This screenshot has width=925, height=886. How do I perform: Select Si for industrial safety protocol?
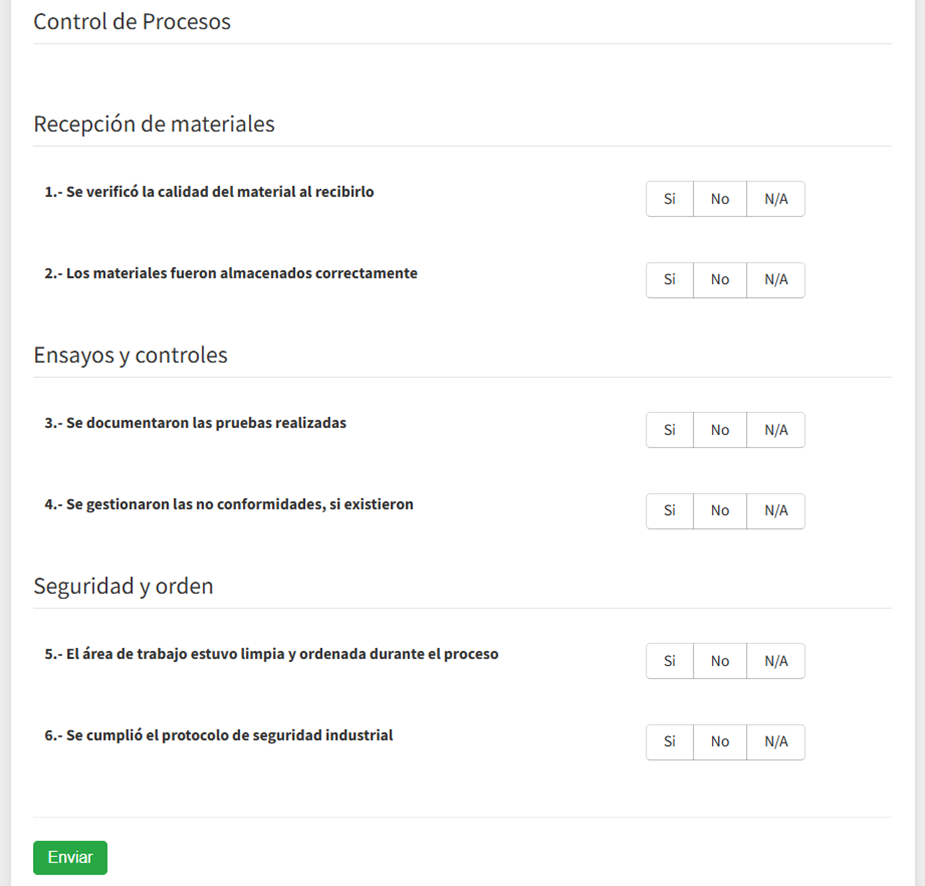[670, 743]
